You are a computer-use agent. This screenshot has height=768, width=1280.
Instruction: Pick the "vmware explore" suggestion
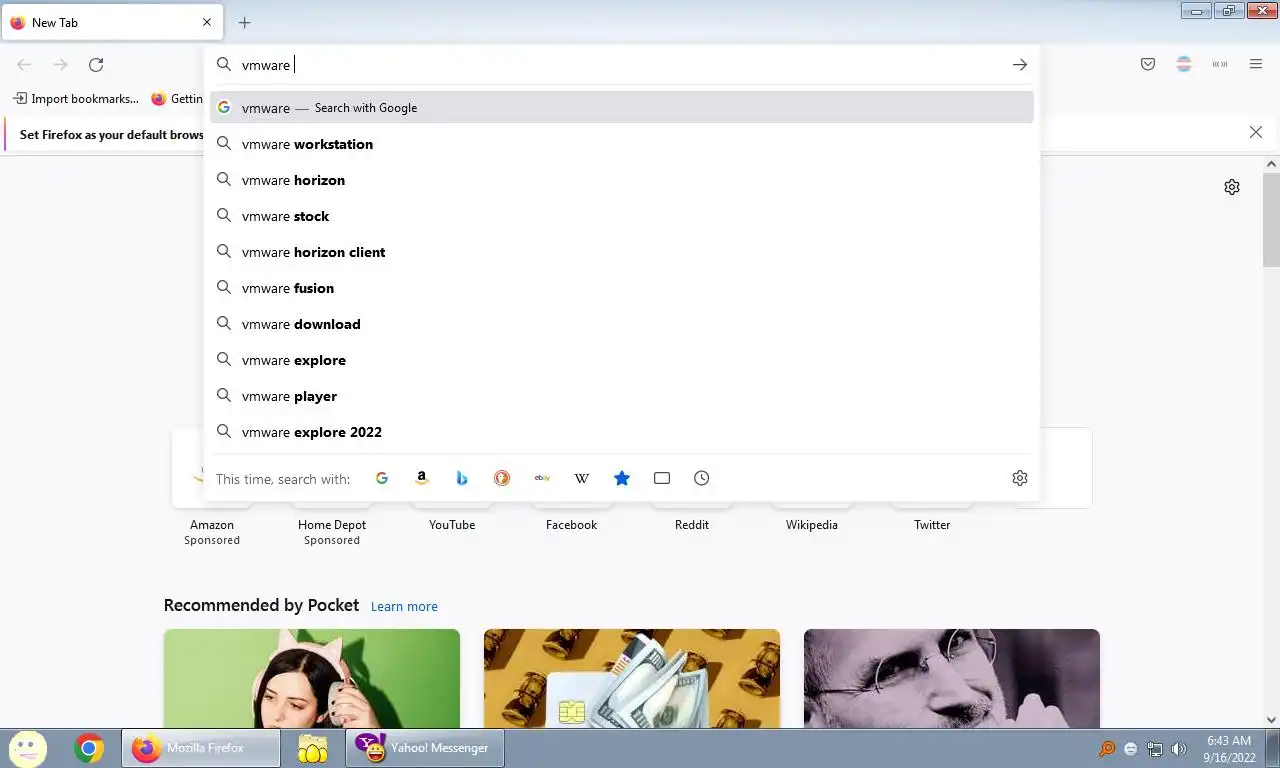point(622,360)
